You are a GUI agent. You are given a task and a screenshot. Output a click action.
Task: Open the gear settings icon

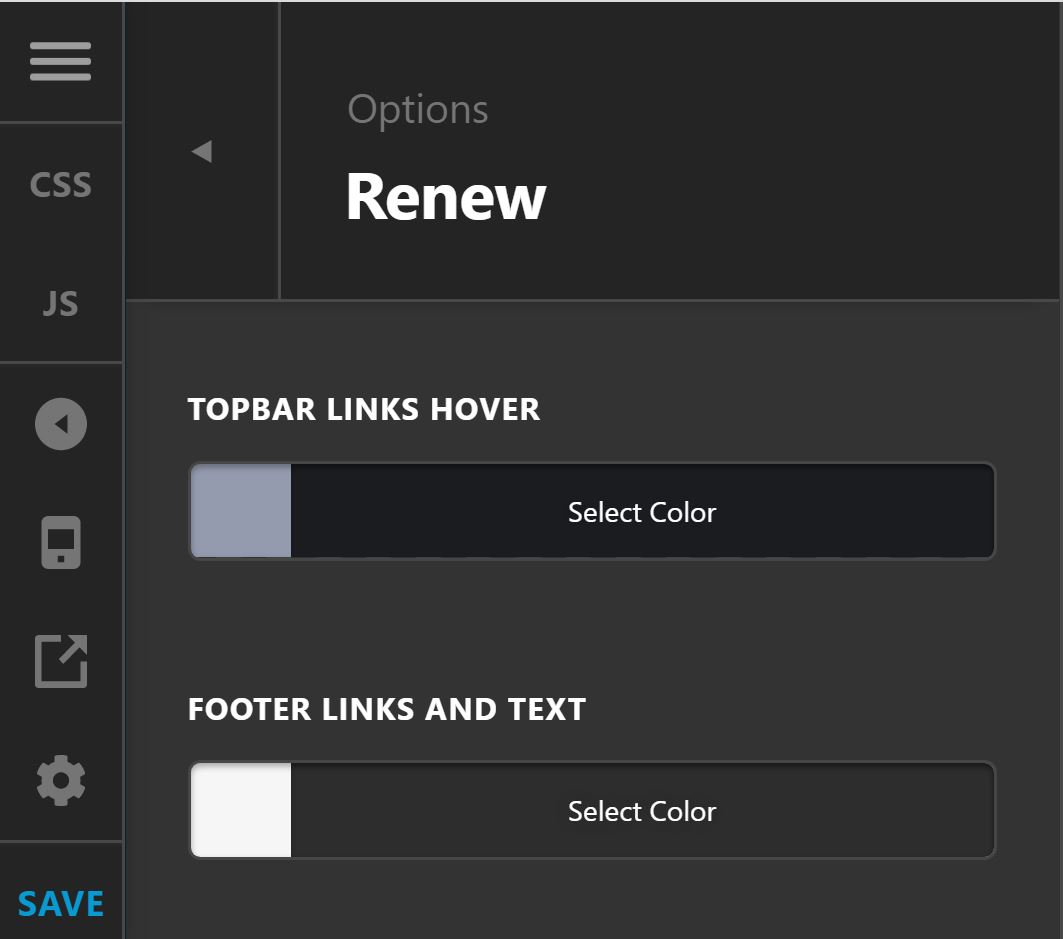[x=61, y=780]
